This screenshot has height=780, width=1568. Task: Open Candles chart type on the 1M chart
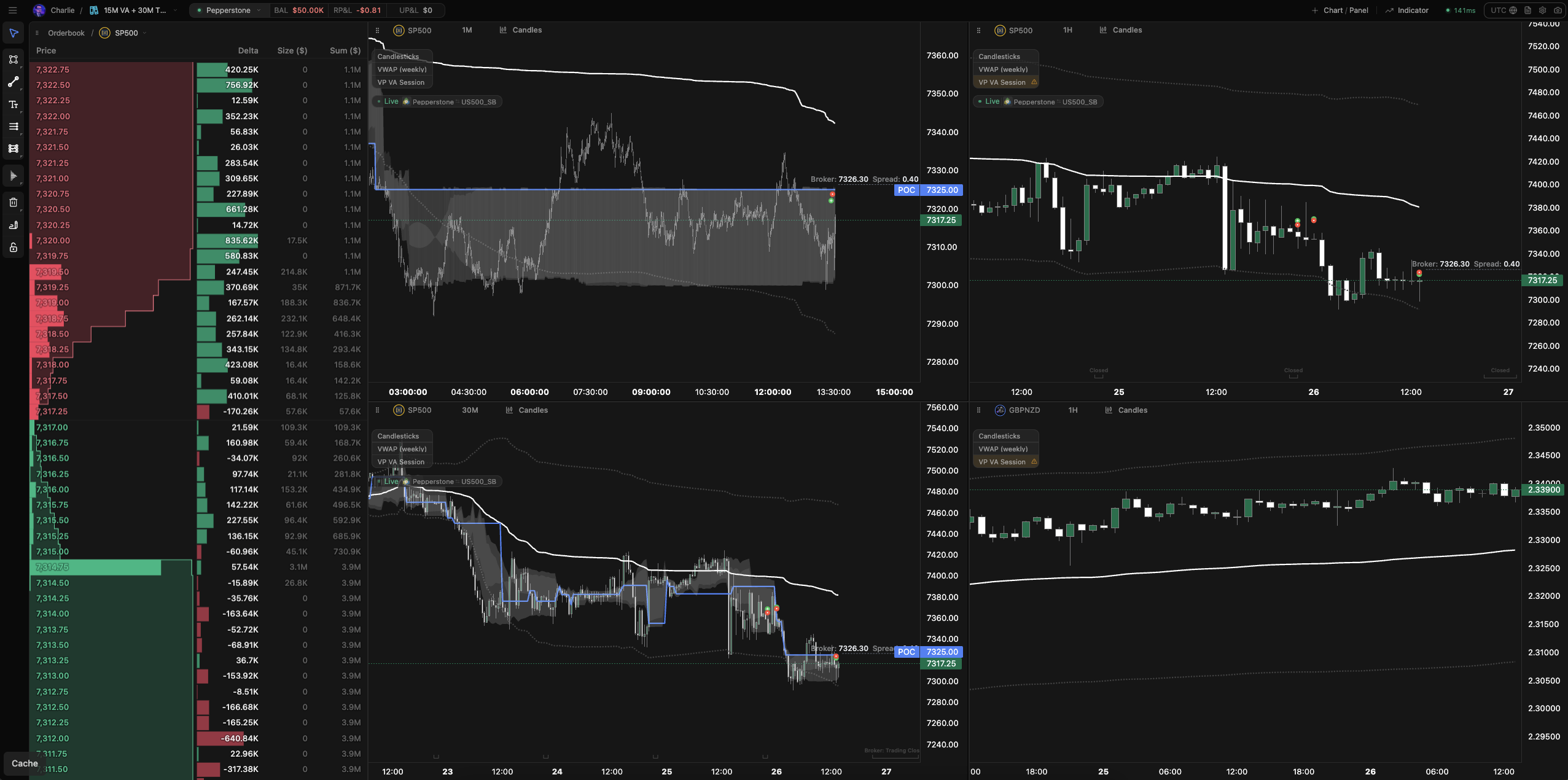(521, 30)
